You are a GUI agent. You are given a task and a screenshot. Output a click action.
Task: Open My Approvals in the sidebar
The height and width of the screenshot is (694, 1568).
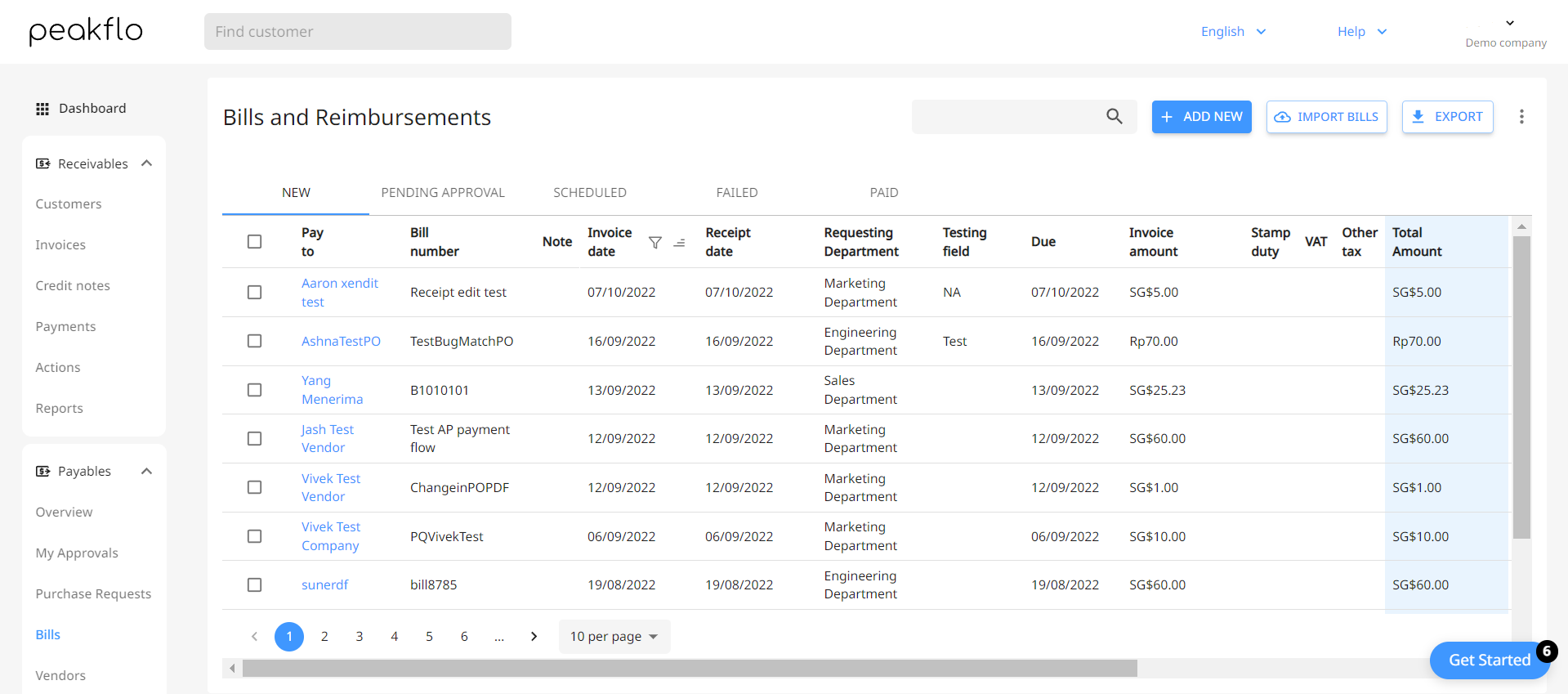(x=77, y=553)
